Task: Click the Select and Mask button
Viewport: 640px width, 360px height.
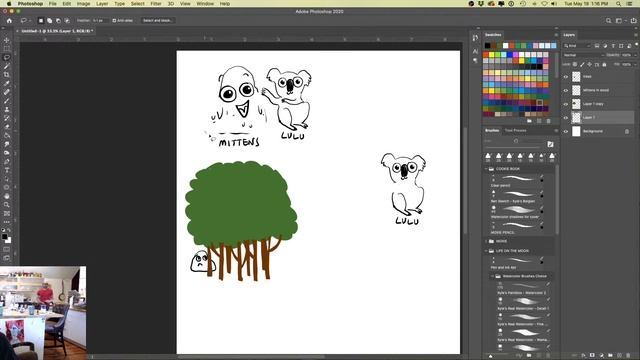Action: pos(157,20)
